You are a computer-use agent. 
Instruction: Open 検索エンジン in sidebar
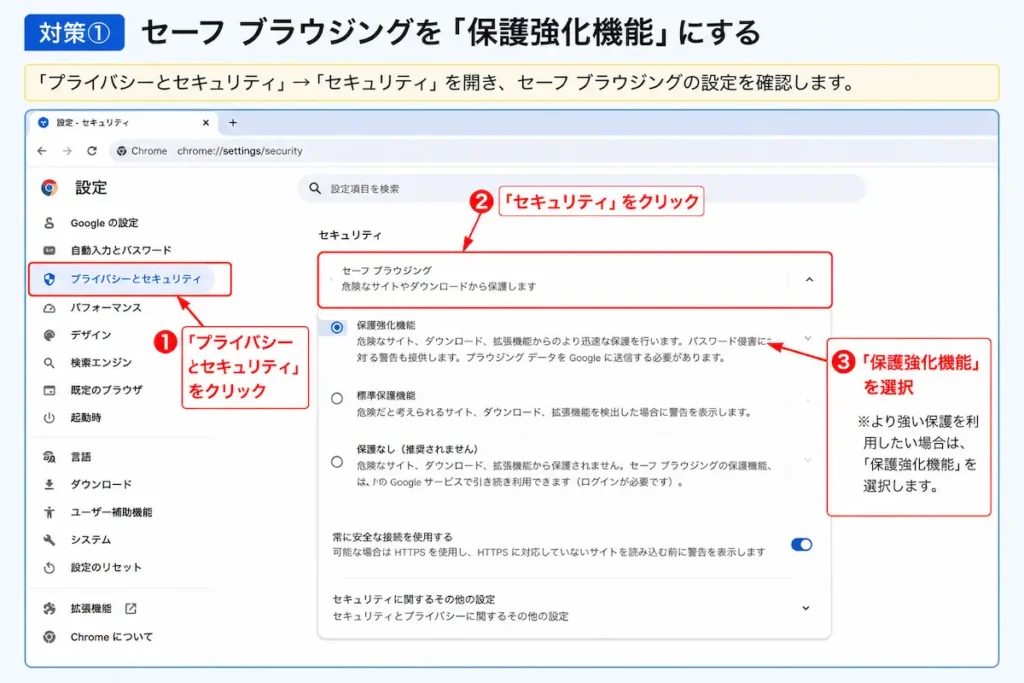click(101, 362)
